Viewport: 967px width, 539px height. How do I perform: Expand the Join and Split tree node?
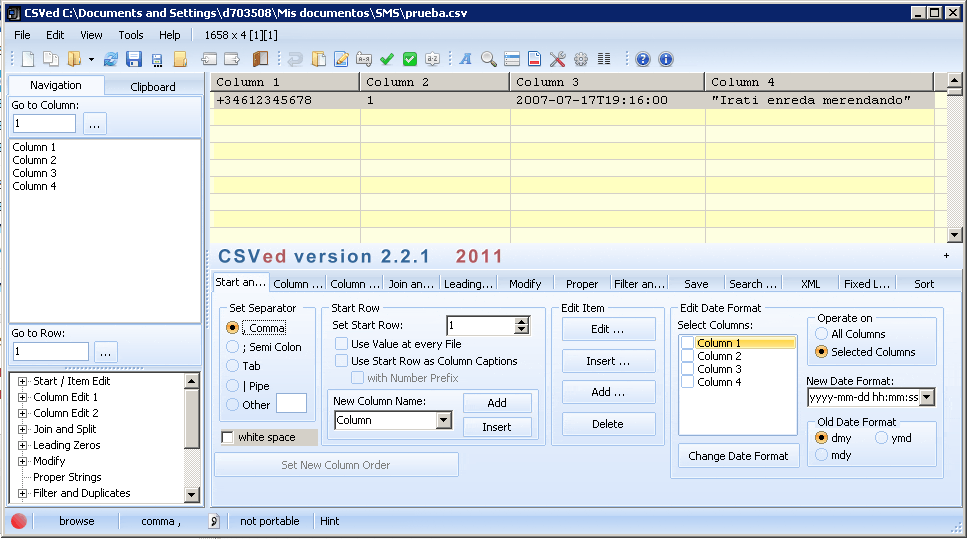(22, 429)
